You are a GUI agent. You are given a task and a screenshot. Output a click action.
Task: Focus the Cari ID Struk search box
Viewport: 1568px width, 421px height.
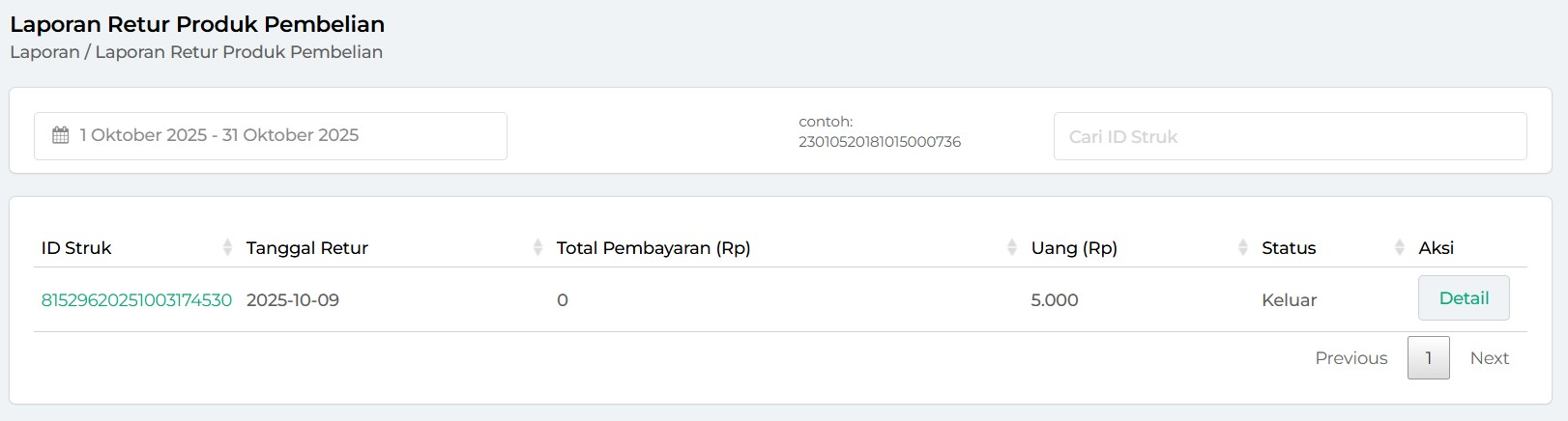click(x=1290, y=136)
